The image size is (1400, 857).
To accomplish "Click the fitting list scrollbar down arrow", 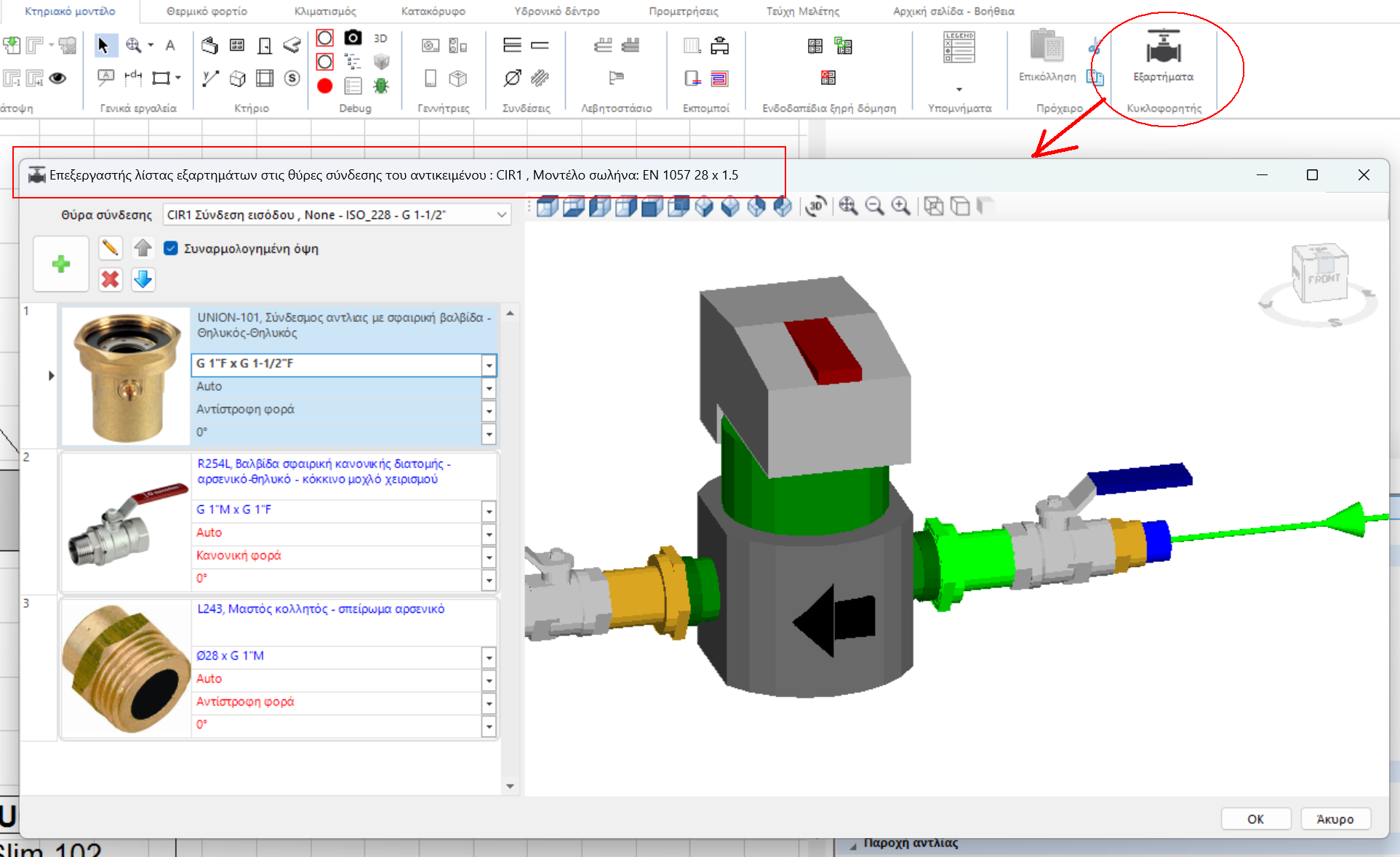I will tap(510, 786).
